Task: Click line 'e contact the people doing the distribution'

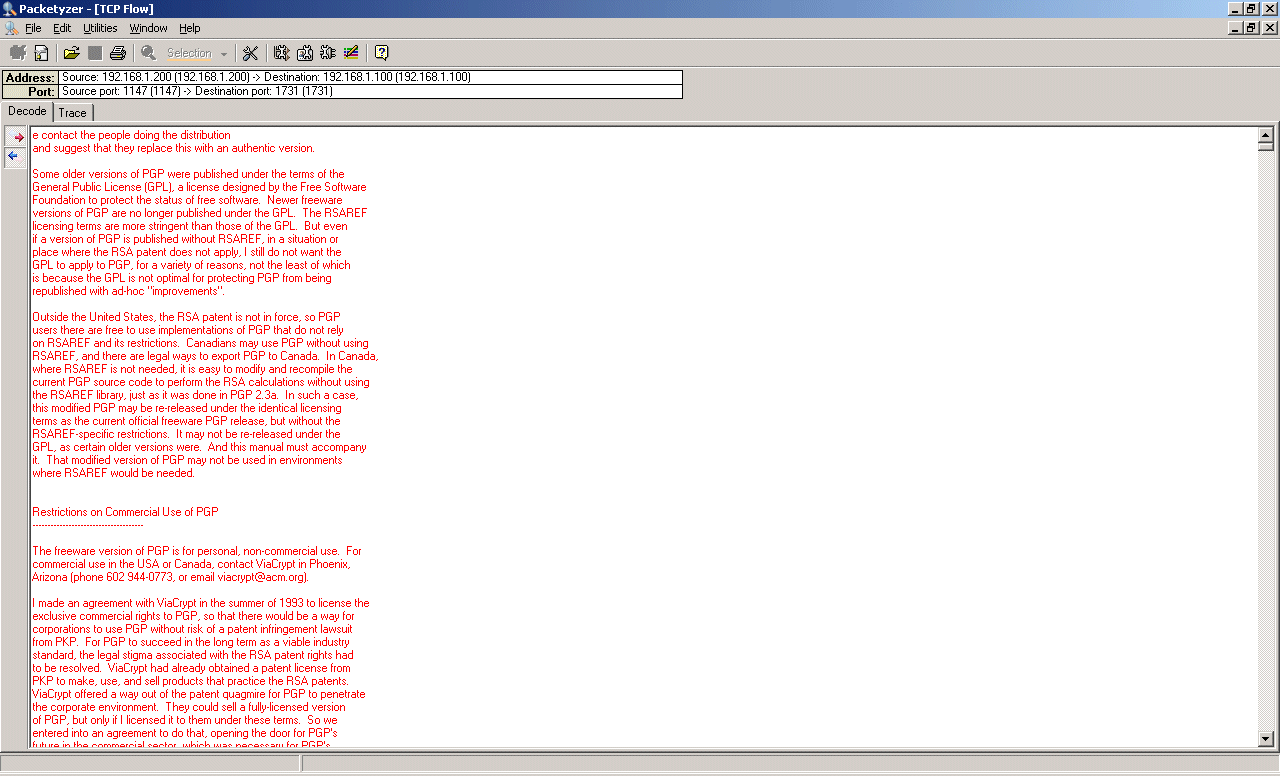Action: point(131,135)
